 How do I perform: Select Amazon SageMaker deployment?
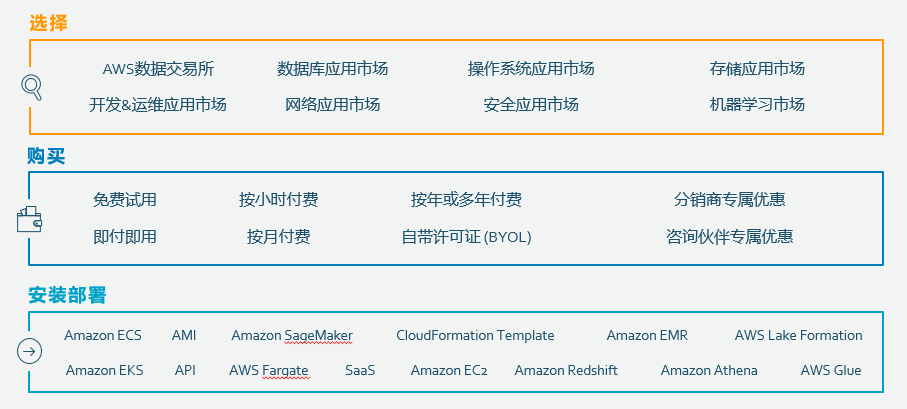[292, 335]
